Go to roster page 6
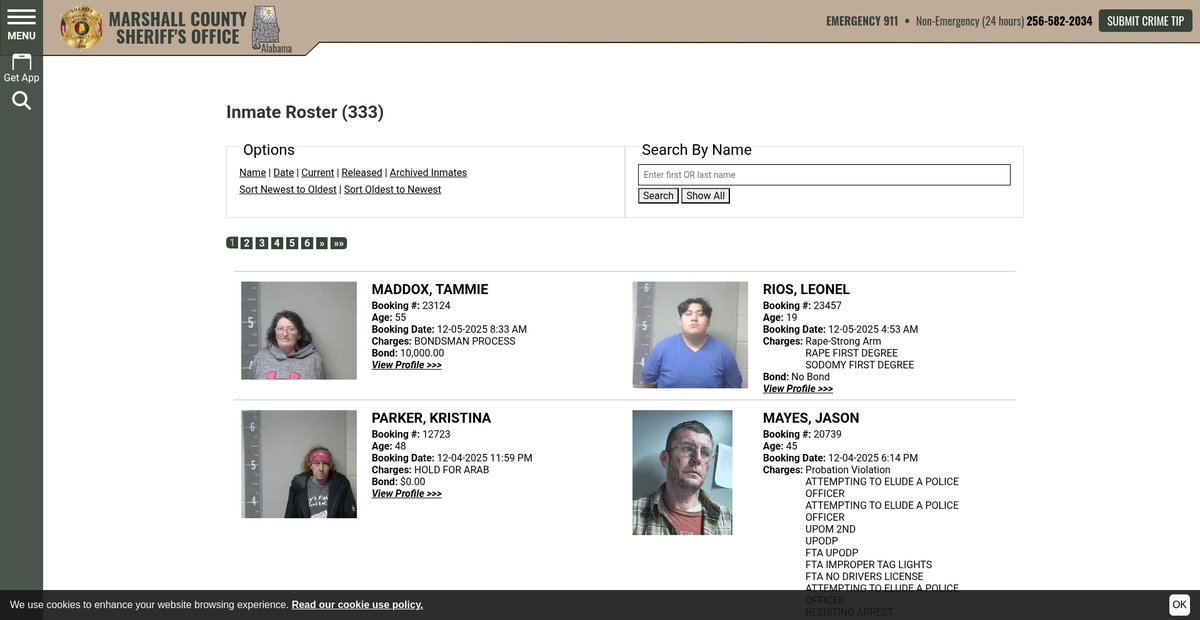This screenshot has height=620, width=1200. pos(307,243)
